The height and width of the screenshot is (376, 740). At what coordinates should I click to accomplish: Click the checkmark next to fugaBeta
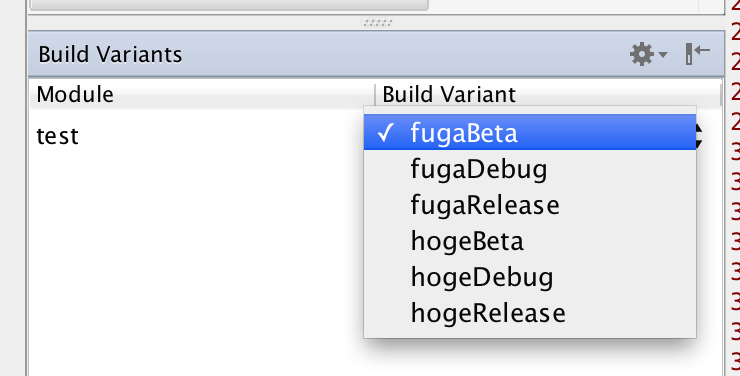[x=385, y=133]
